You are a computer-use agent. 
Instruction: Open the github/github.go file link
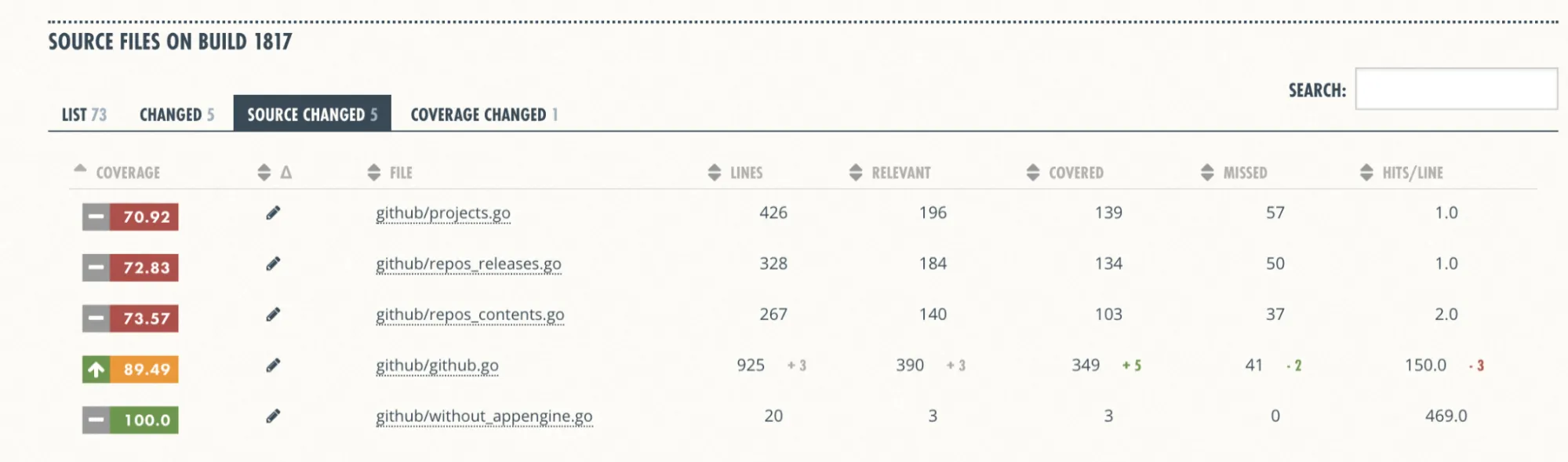[437, 366]
